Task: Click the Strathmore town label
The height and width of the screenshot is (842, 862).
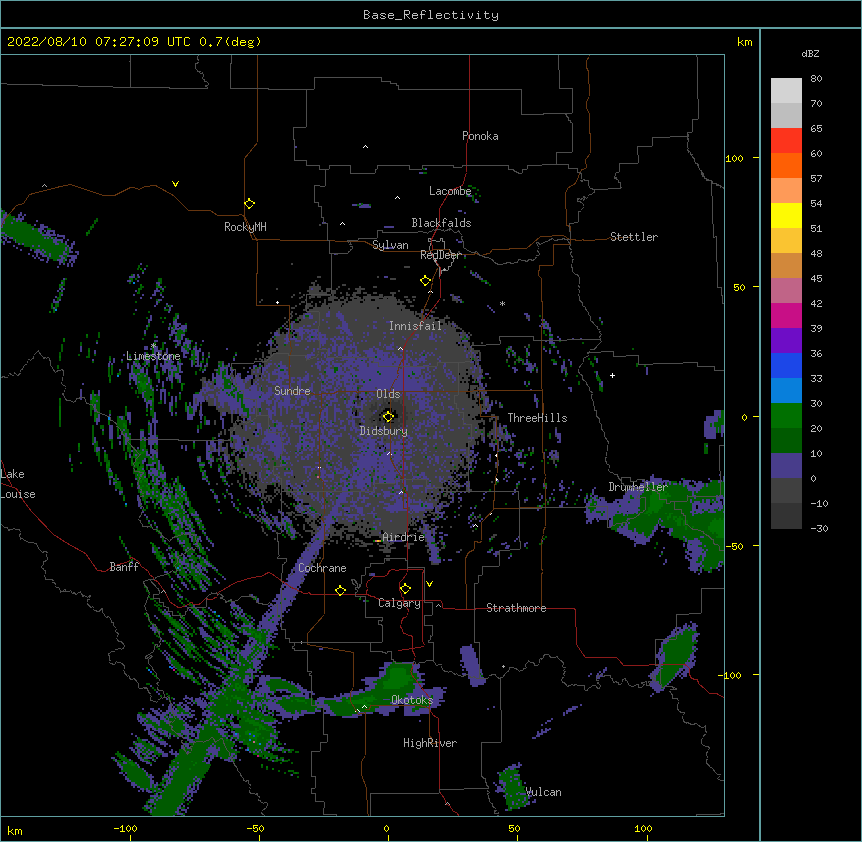Action: pos(516,608)
